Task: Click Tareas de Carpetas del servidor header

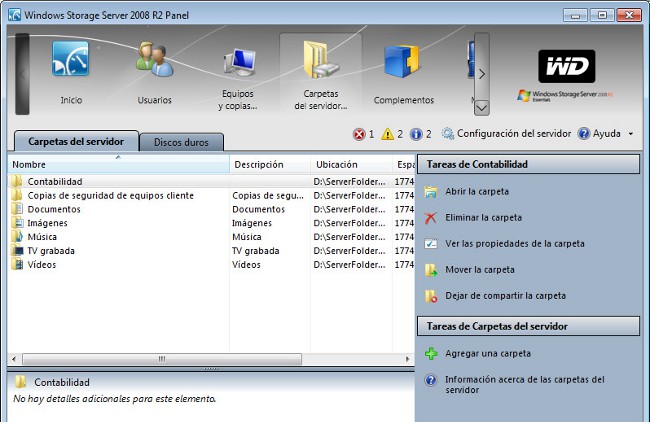Action: pyautogui.click(x=529, y=326)
